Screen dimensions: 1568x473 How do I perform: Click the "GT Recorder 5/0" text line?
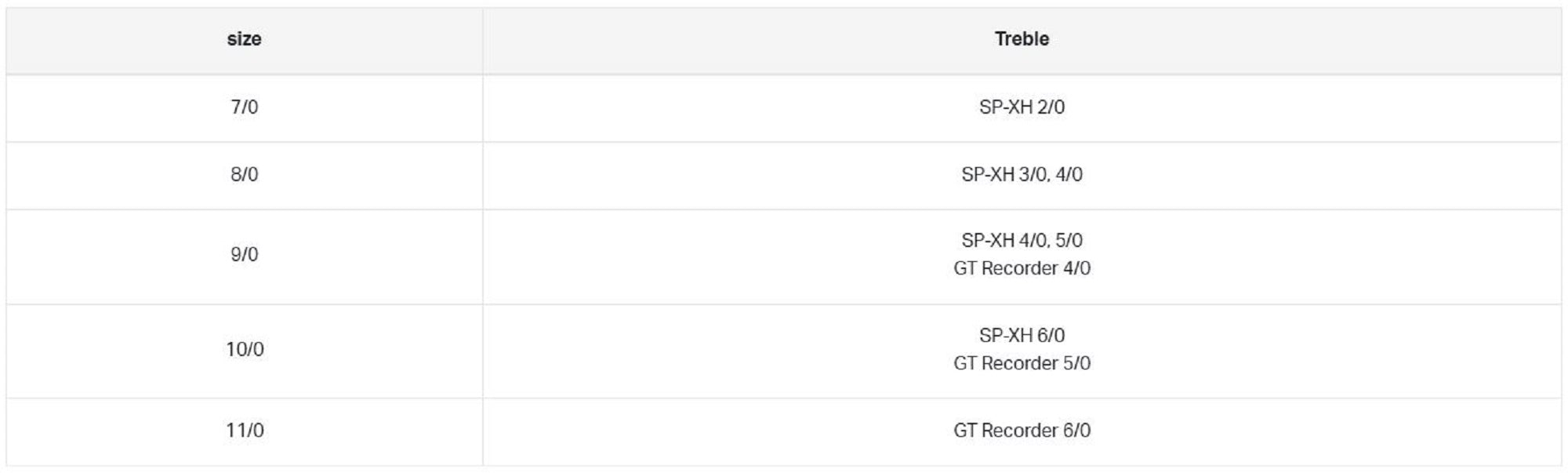tap(1022, 364)
